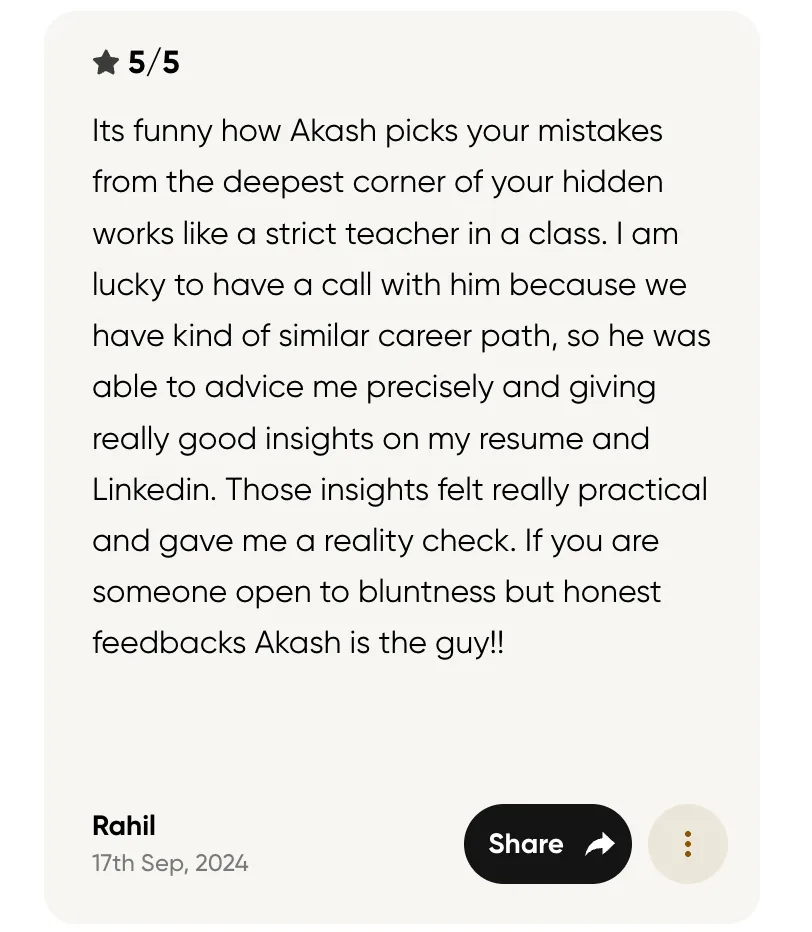Image resolution: width=812 pixels, height=932 pixels.
Task: Click the word Akash in the first line
Action: point(333,131)
